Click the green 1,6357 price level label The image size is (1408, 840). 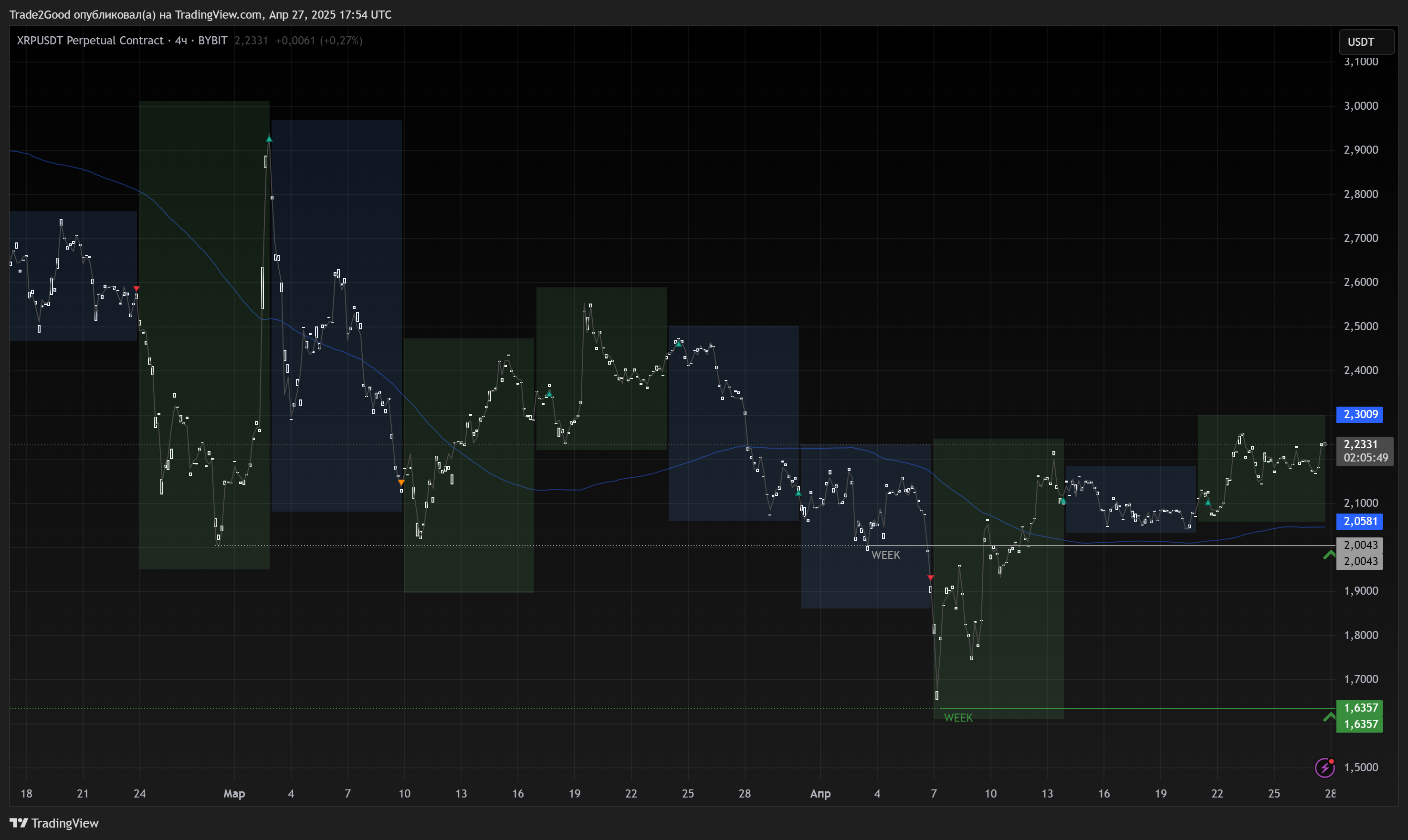[1360, 707]
